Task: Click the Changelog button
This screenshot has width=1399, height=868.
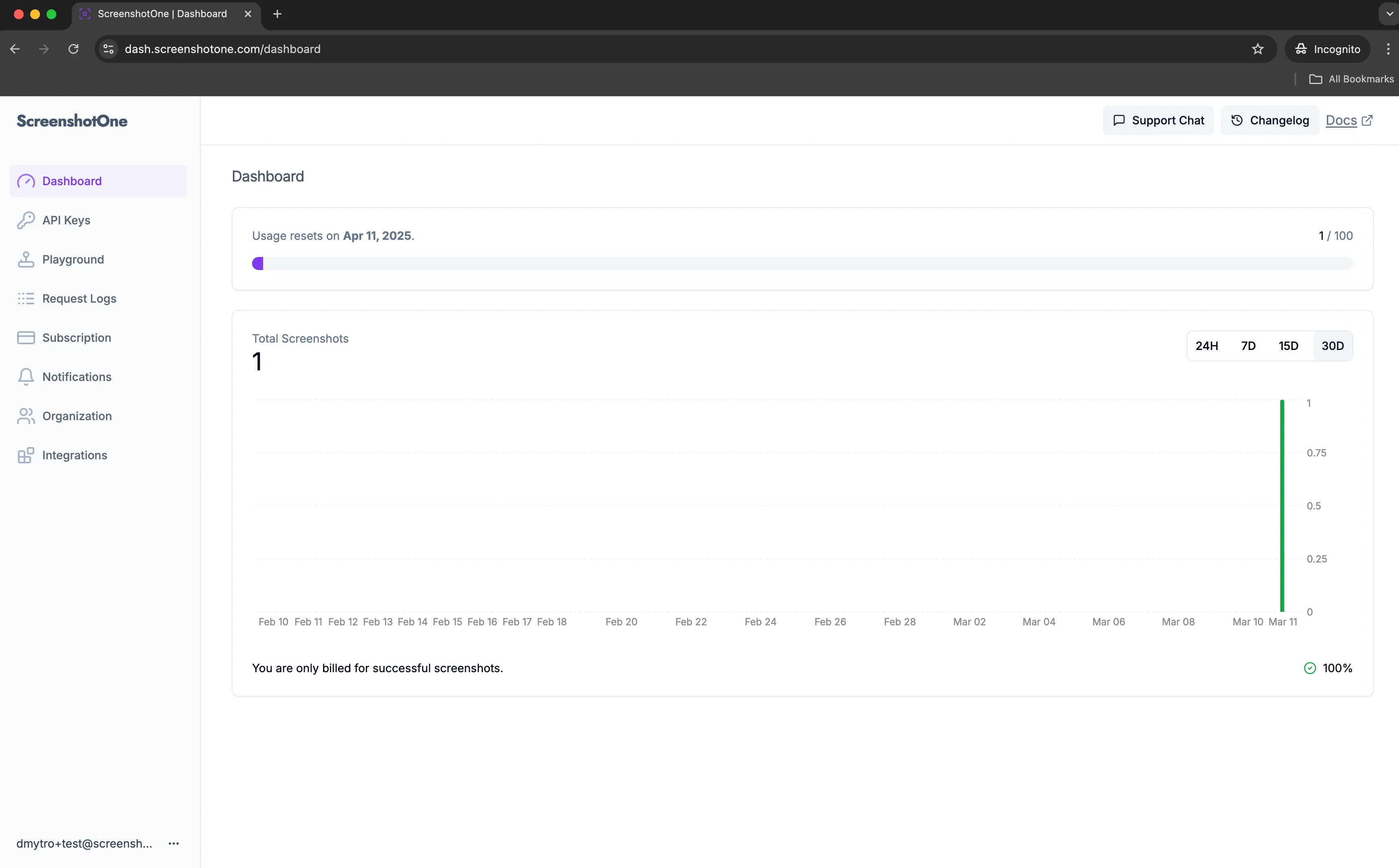Action: pos(1269,120)
